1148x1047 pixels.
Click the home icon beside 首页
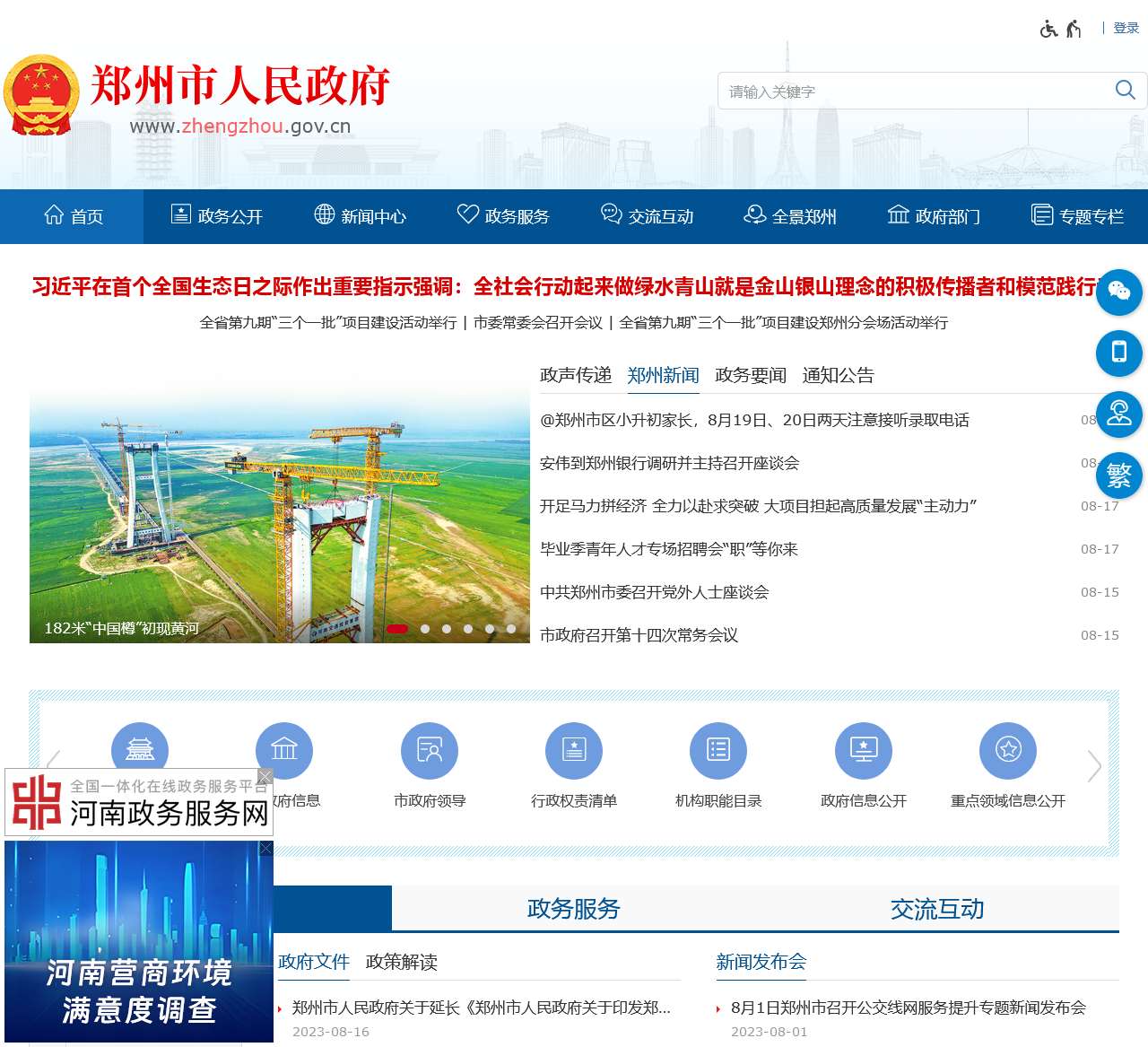click(54, 214)
